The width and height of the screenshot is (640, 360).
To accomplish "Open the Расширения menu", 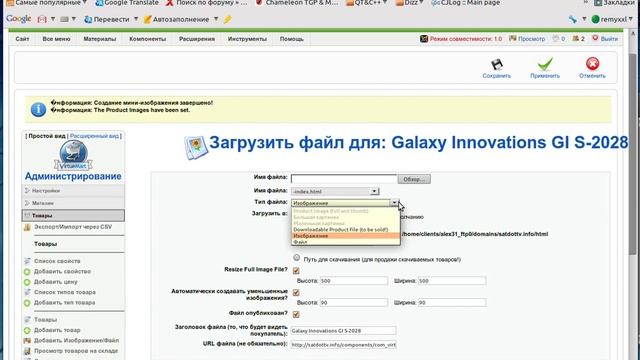I will coord(197,39).
